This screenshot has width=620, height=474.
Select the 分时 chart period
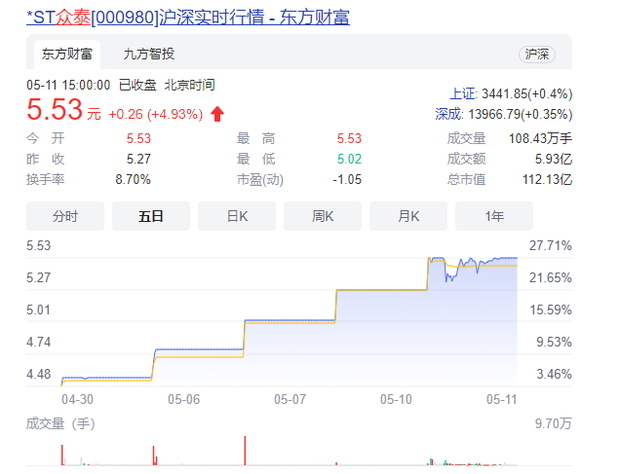click(65, 216)
